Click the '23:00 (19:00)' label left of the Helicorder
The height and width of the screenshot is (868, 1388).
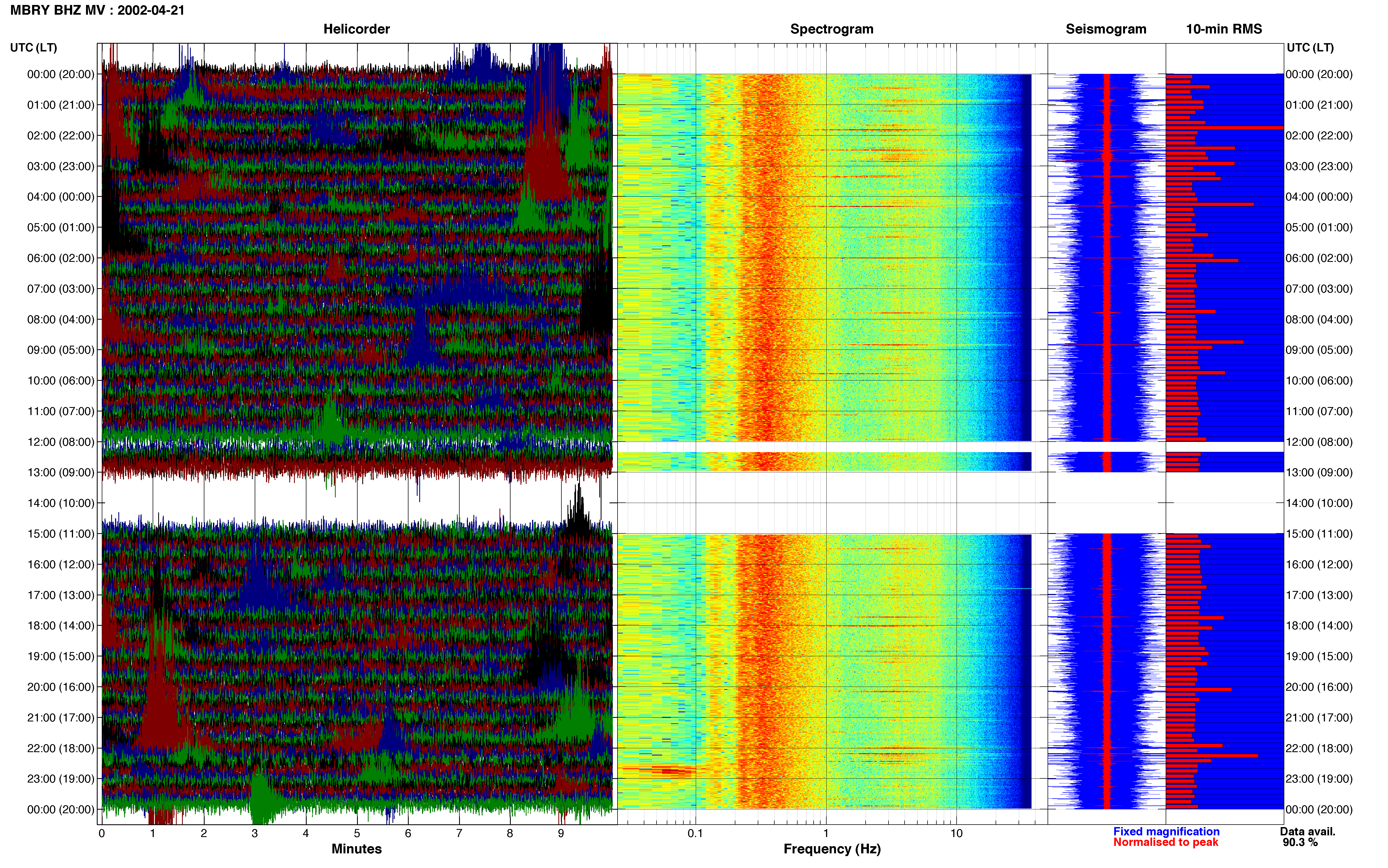coord(61,779)
